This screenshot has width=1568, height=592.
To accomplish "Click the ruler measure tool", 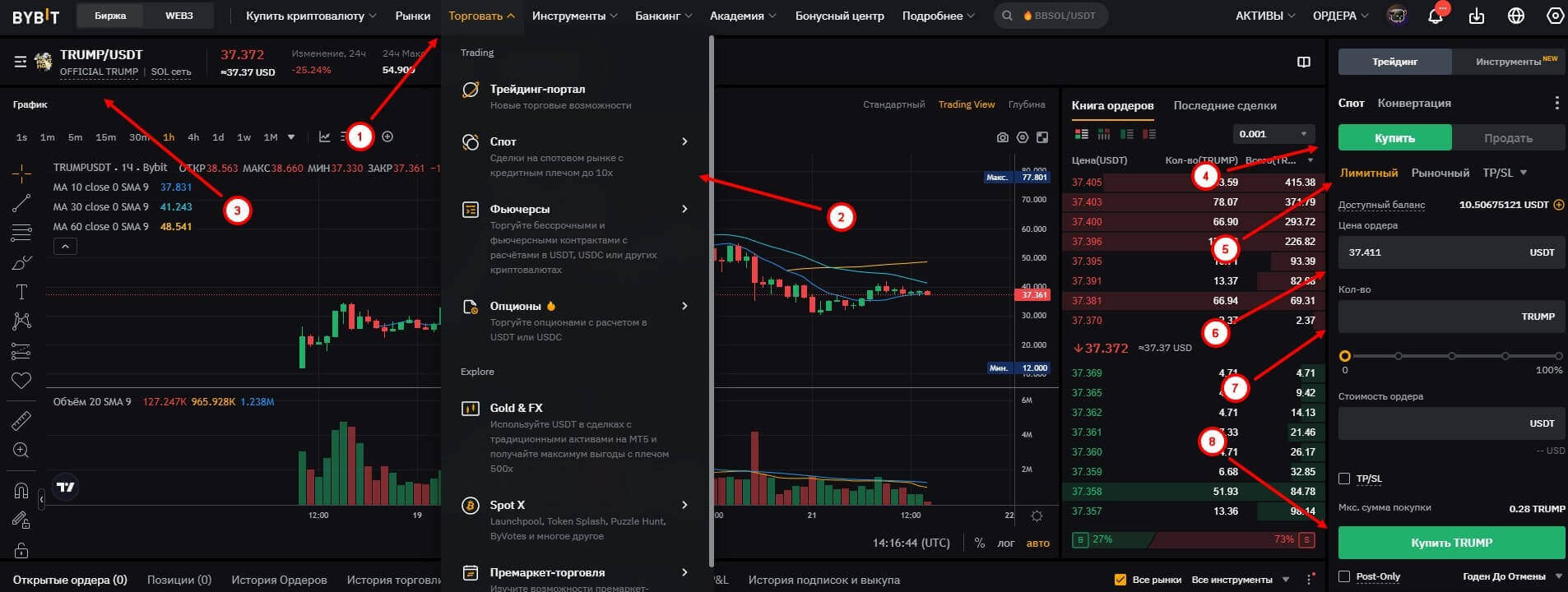I will click(x=21, y=421).
